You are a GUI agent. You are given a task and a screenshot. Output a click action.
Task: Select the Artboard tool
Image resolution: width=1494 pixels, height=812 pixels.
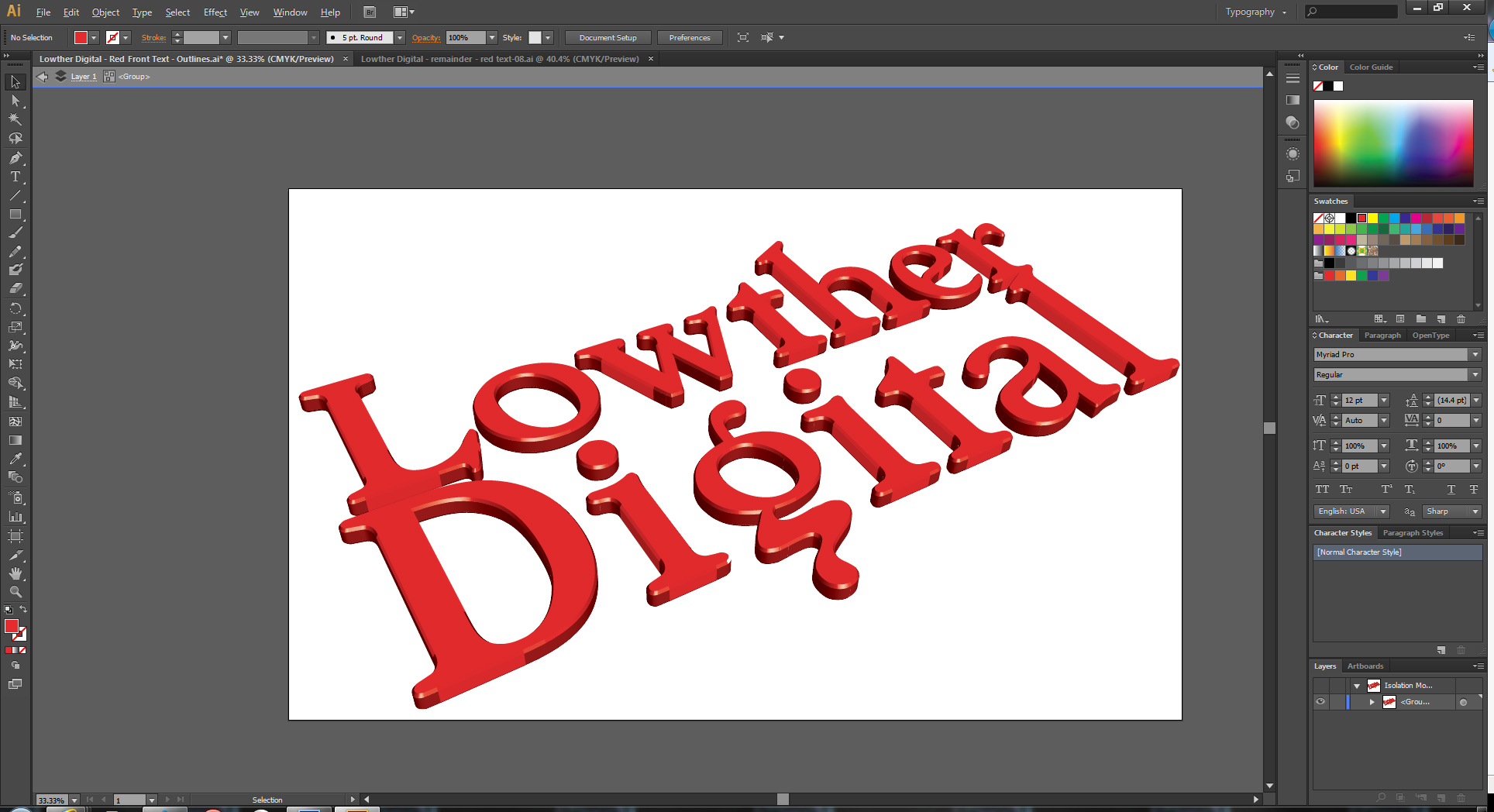[x=15, y=536]
